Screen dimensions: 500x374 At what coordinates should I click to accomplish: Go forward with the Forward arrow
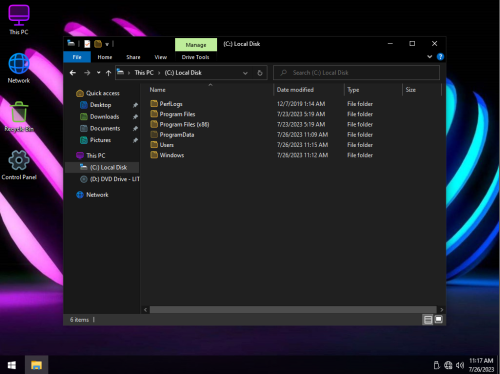coord(87,73)
